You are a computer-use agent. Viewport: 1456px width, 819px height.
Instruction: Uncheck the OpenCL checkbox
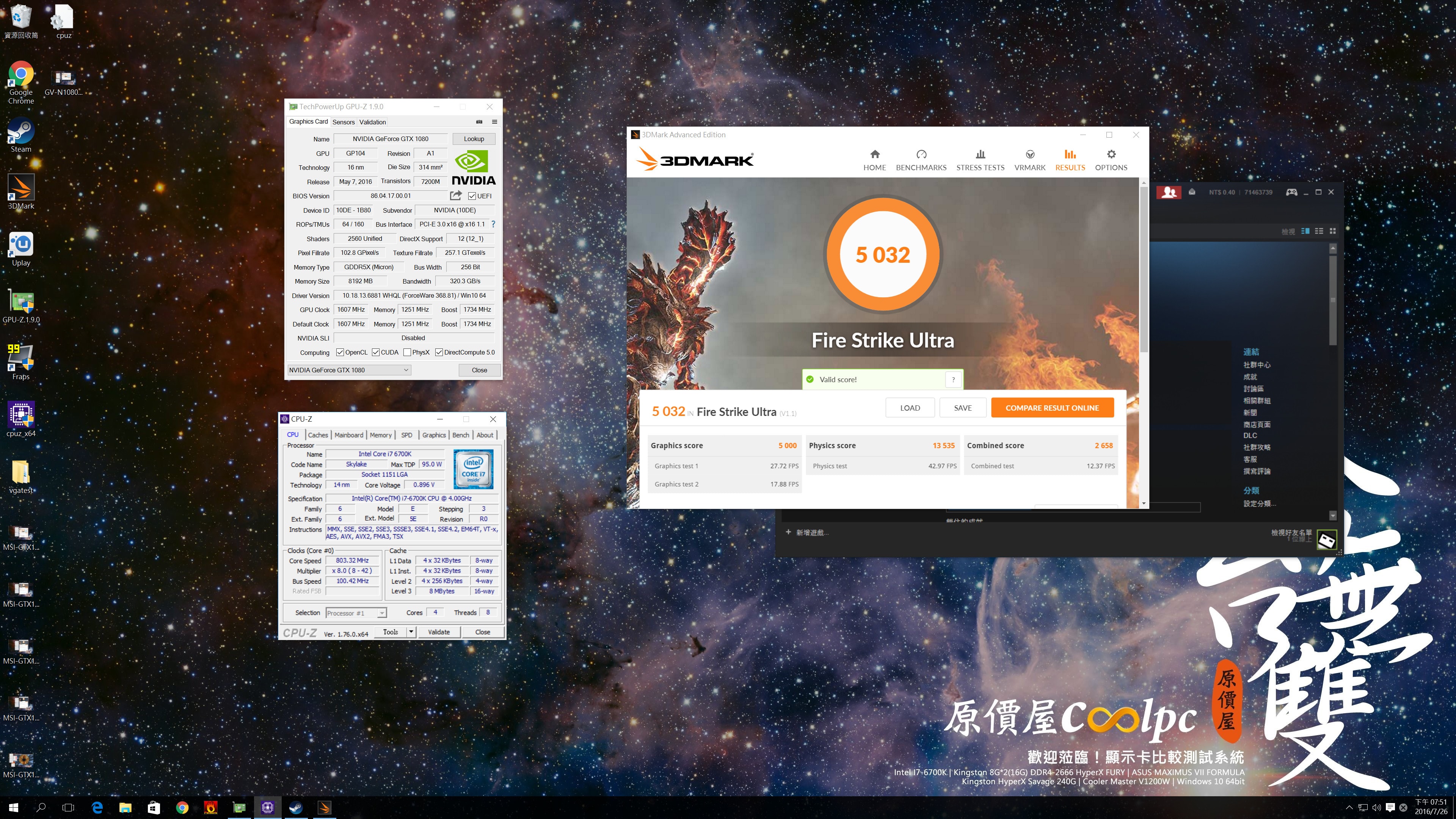(x=340, y=353)
